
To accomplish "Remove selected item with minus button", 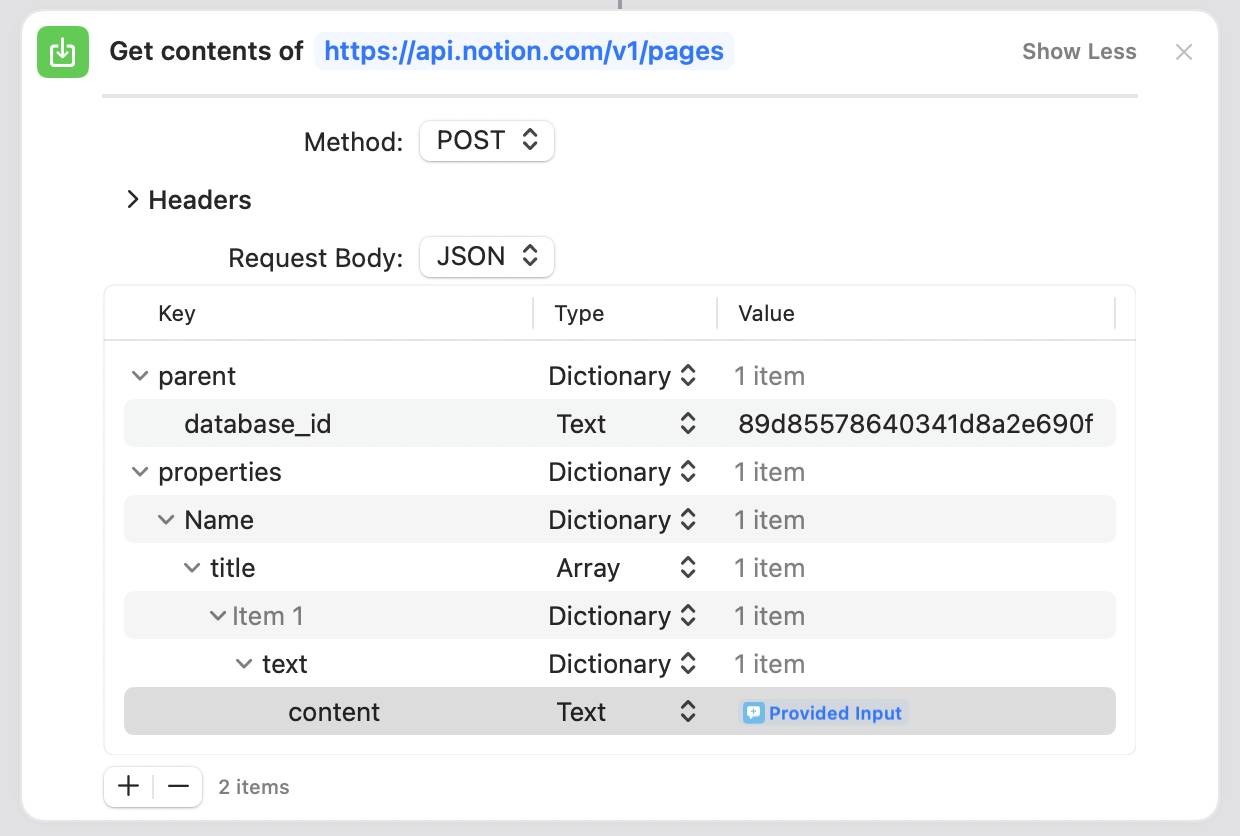I will pos(178,787).
